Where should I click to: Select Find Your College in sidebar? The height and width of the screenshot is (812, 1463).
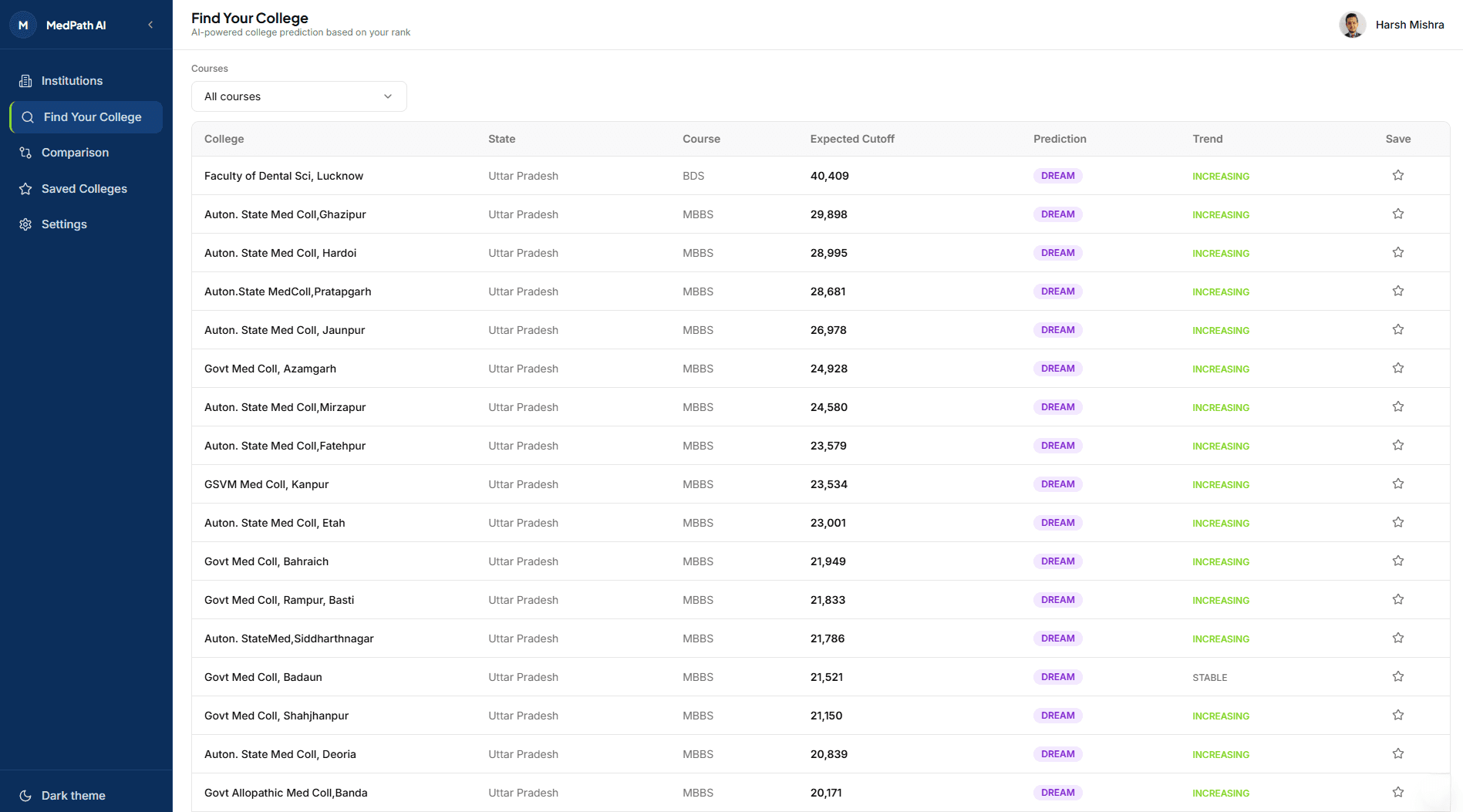tap(92, 117)
